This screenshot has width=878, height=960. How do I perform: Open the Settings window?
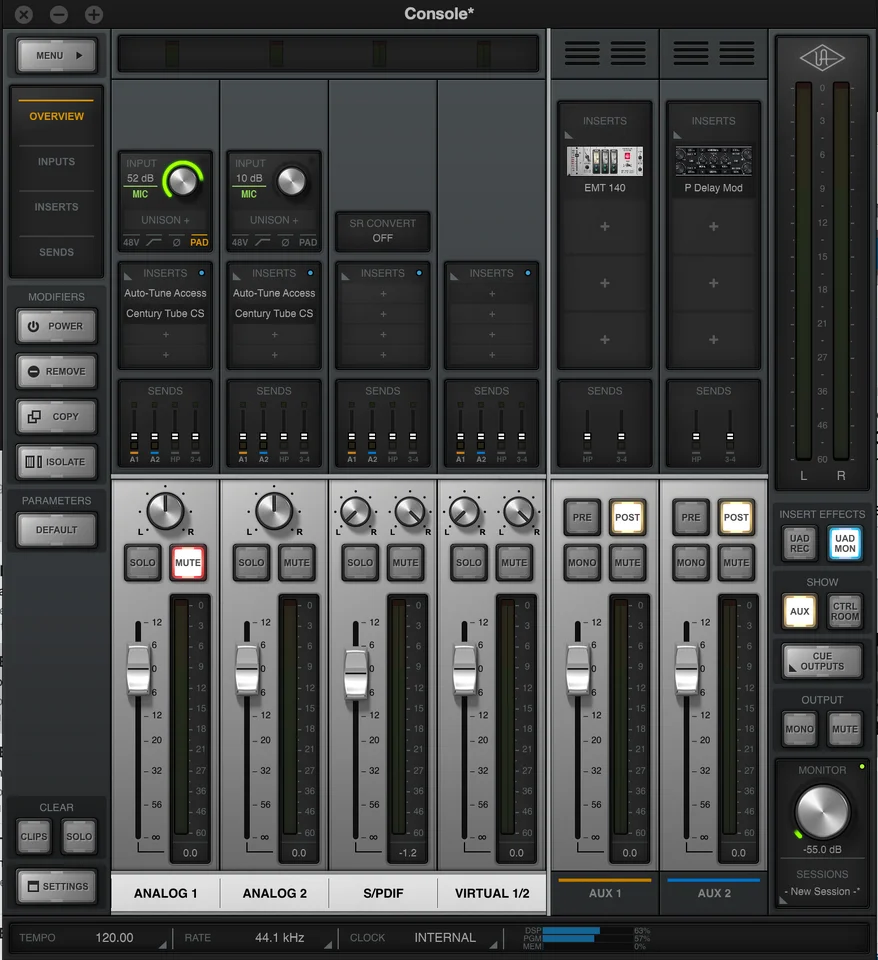point(57,886)
